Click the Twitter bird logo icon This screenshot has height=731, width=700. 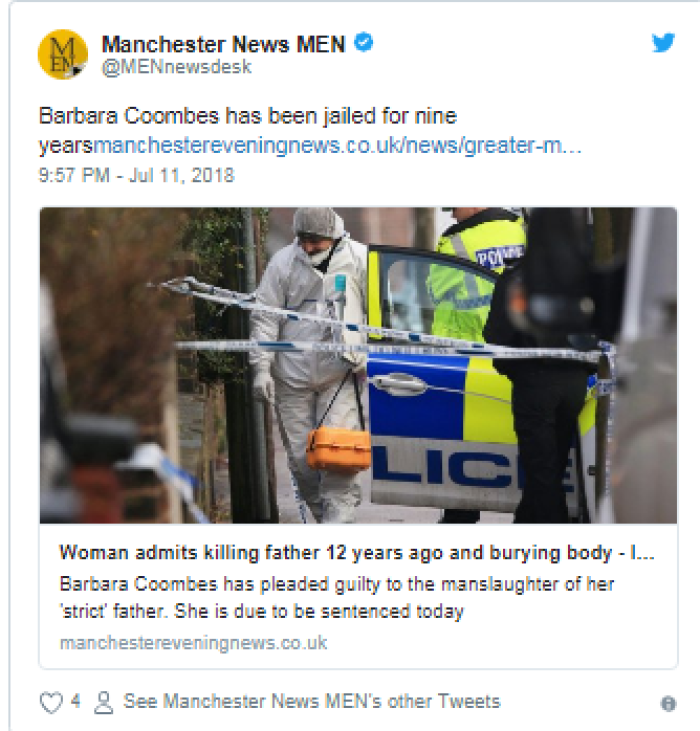pos(663,42)
